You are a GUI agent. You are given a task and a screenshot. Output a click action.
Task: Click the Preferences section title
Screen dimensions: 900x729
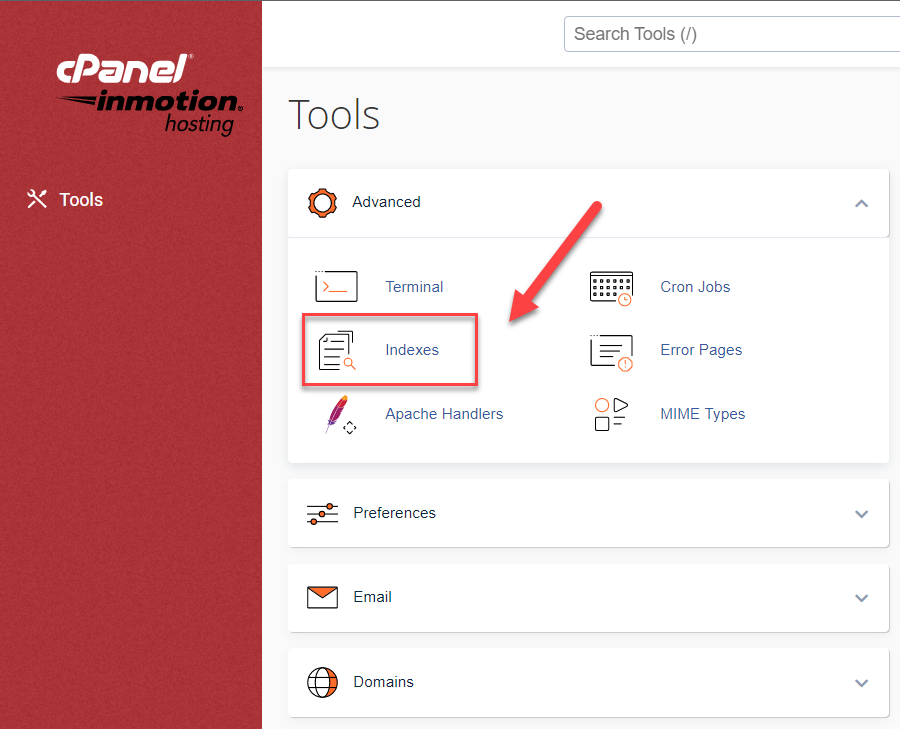point(394,513)
